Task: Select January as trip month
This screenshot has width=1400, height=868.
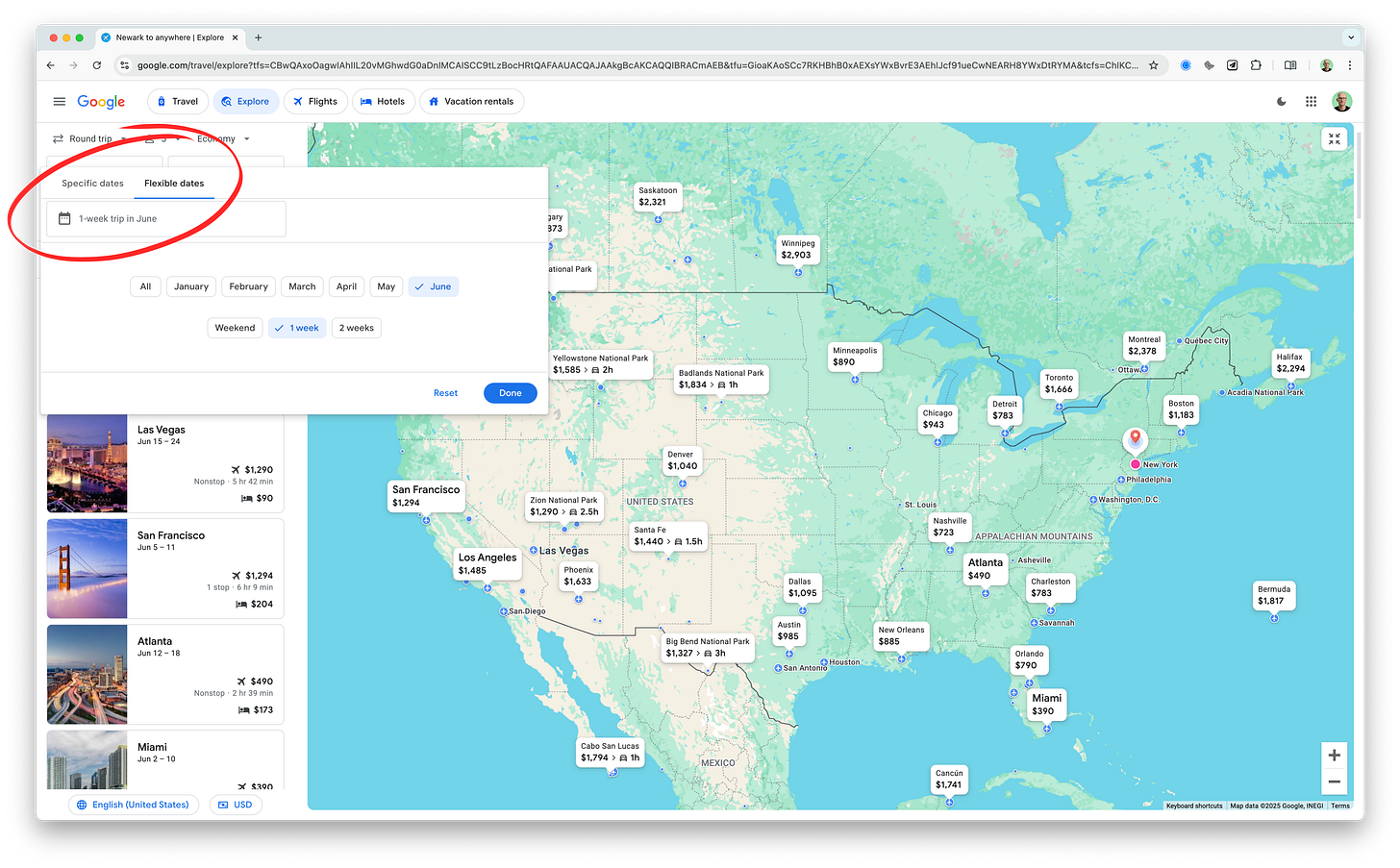Action: pyautogui.click(x=191, y=286)
